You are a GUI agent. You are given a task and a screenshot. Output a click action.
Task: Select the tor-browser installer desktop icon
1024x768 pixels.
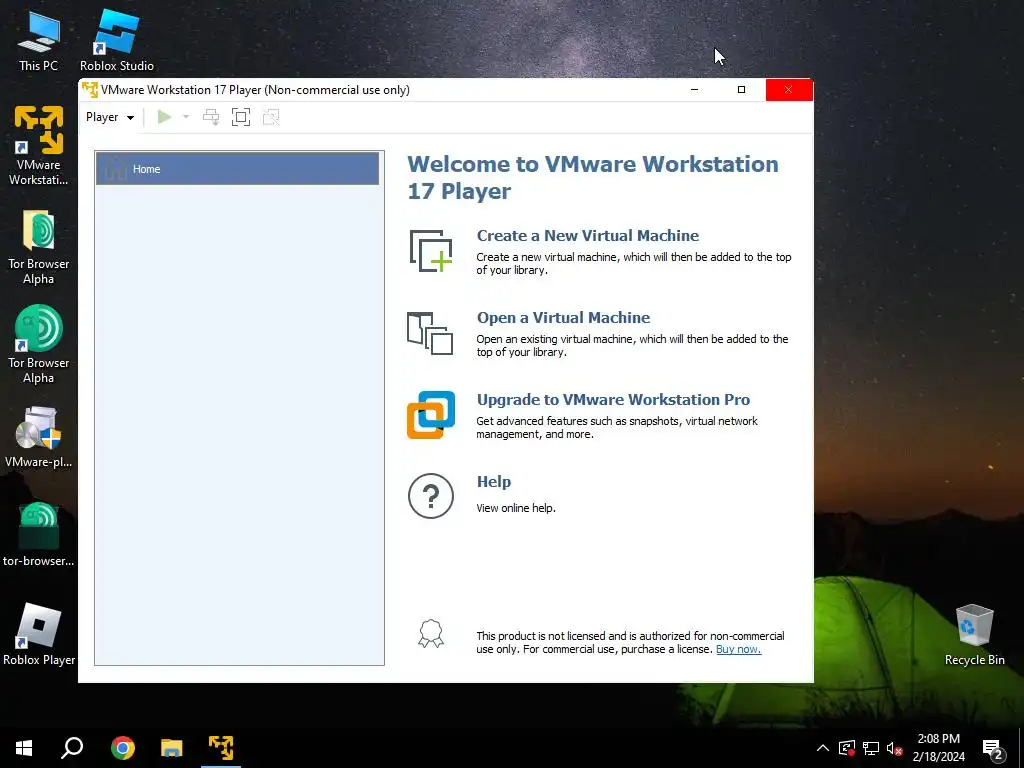[x=39, y=534]
